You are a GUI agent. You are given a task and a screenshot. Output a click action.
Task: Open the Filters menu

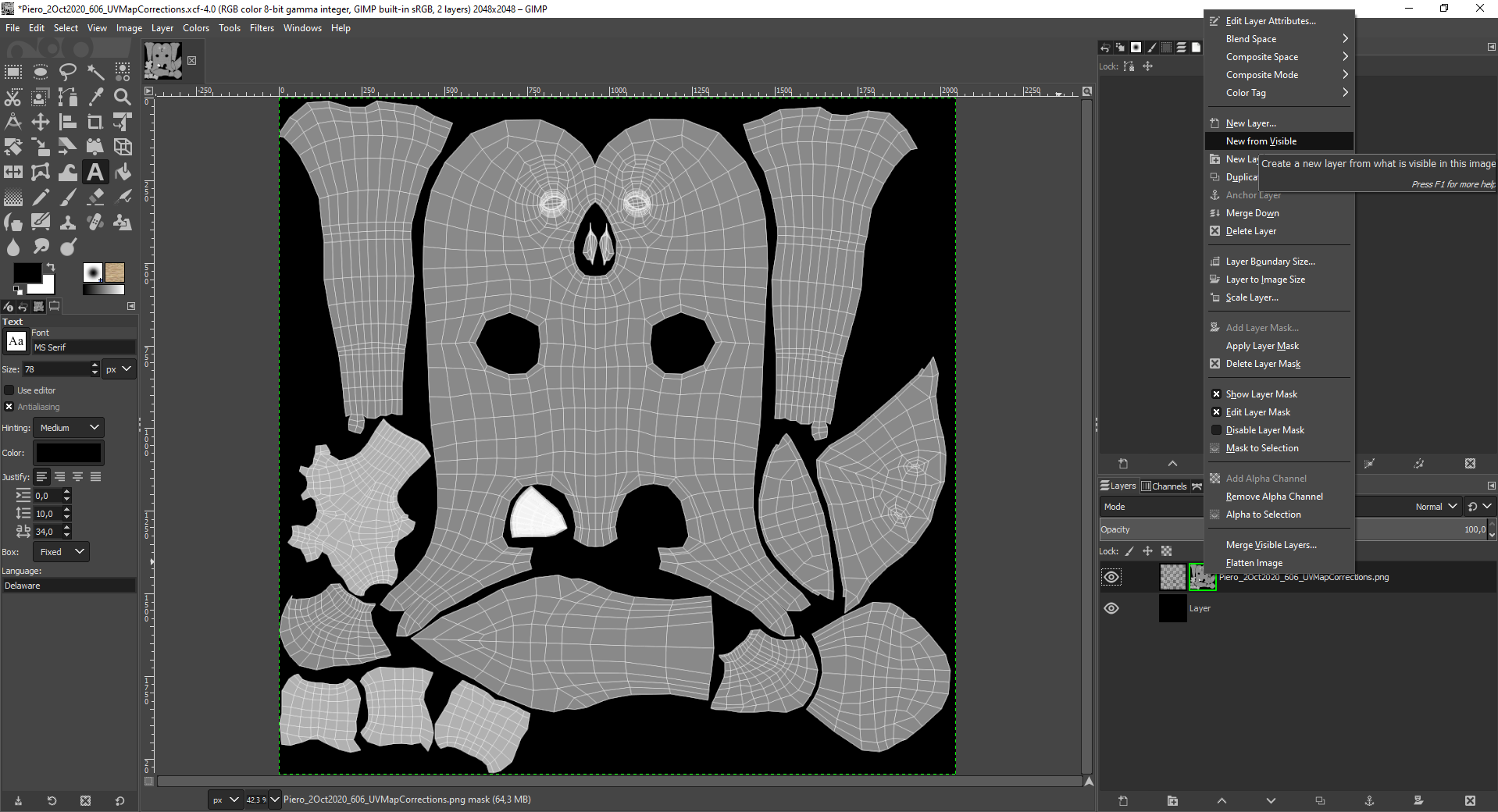262,28
